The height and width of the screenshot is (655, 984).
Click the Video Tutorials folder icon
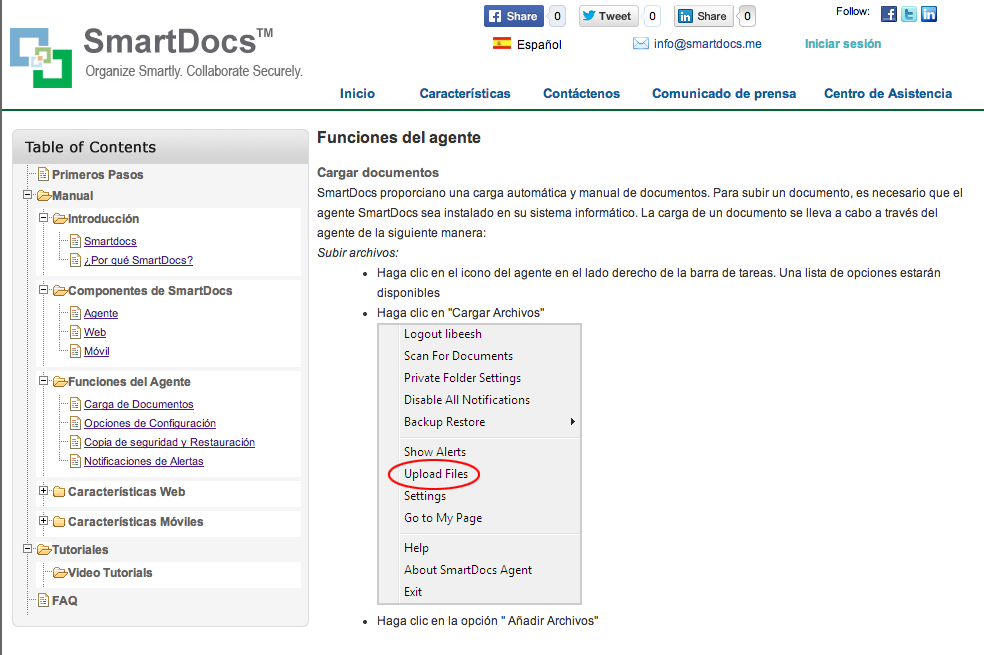60,573
